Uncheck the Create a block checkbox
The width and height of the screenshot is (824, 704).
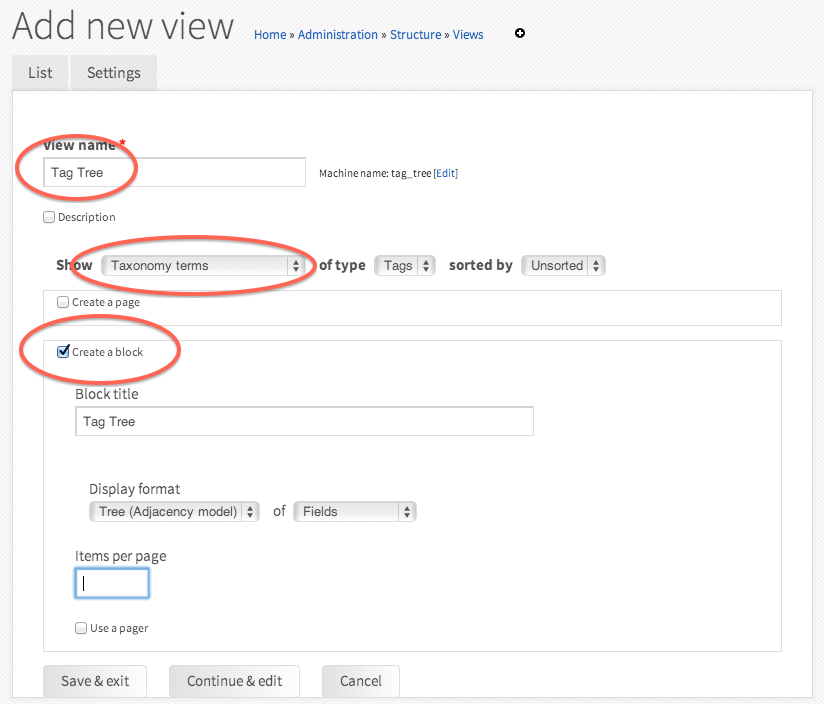(x=63, y=351)
